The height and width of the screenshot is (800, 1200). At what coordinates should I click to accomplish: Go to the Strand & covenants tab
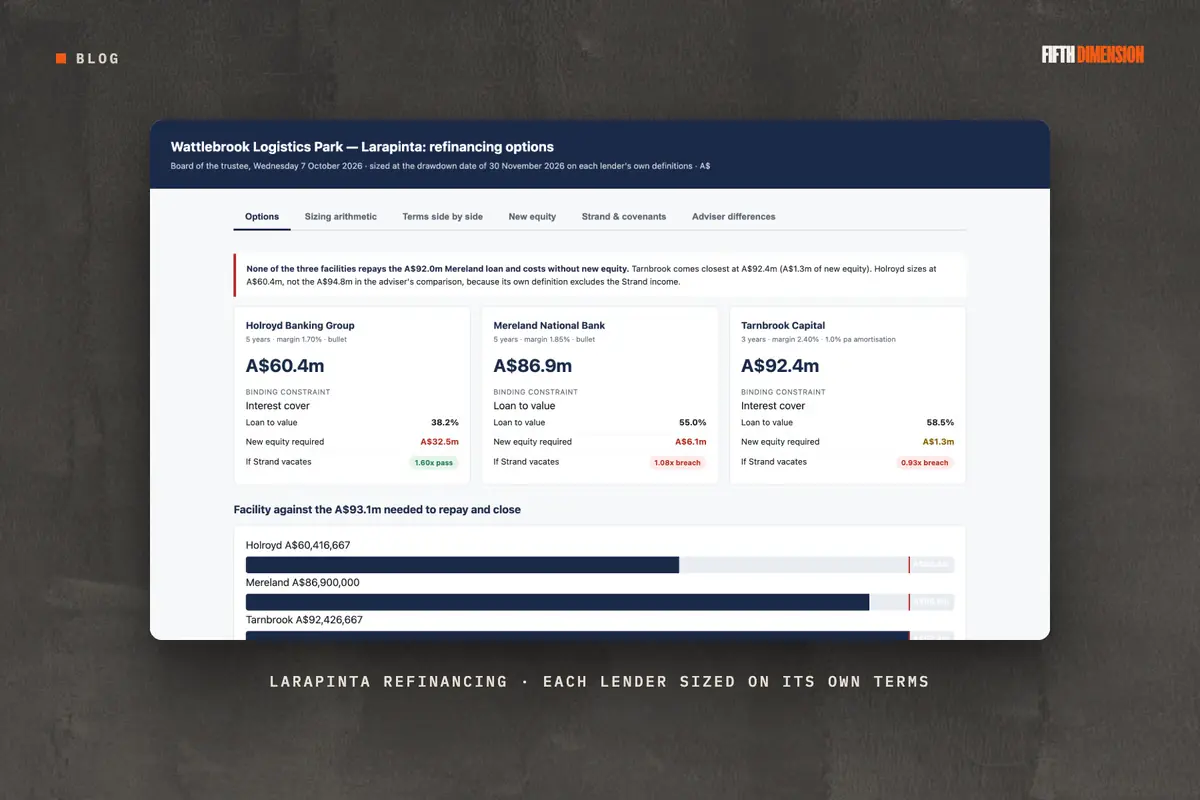[624, 216]
